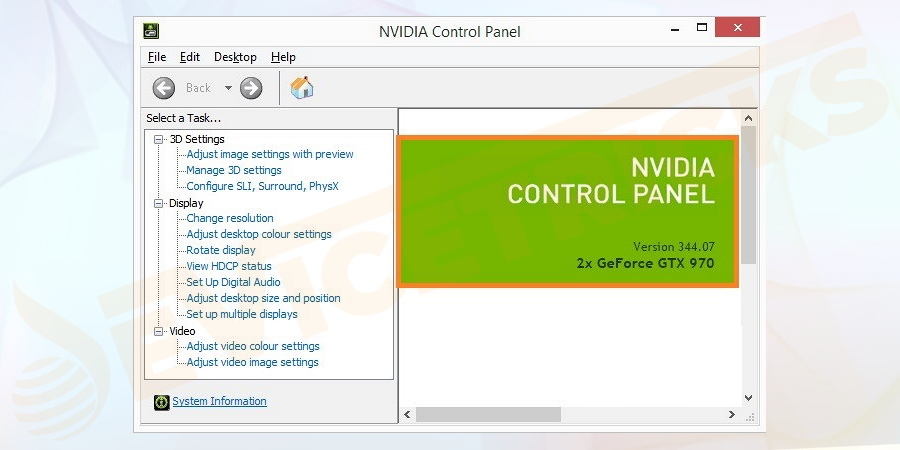900x450 pixels.
Task: Click the System Information icon
Action: (162, 402)
